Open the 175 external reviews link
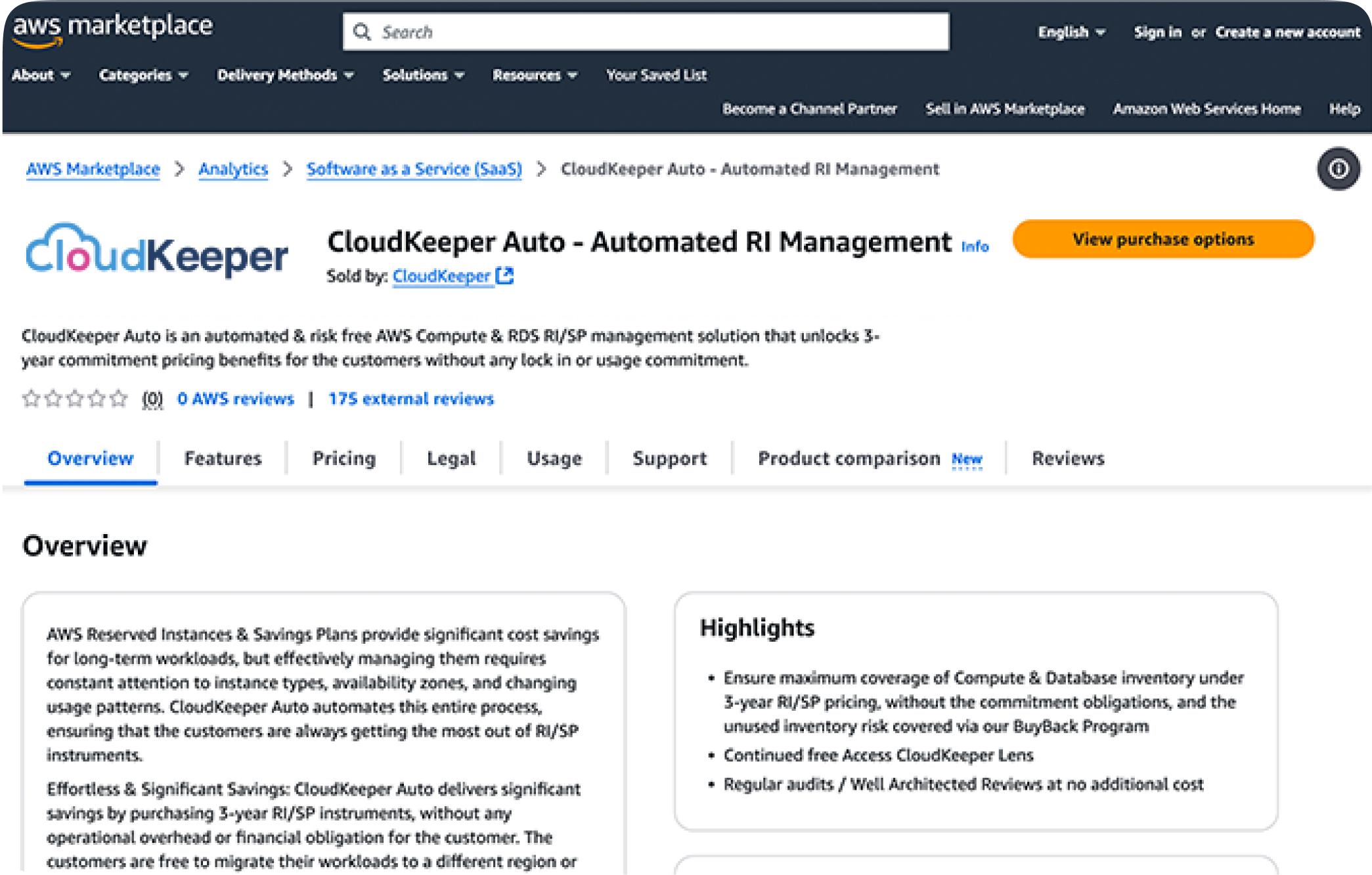The image size is (1372, 875). click(x=411, y=399)
